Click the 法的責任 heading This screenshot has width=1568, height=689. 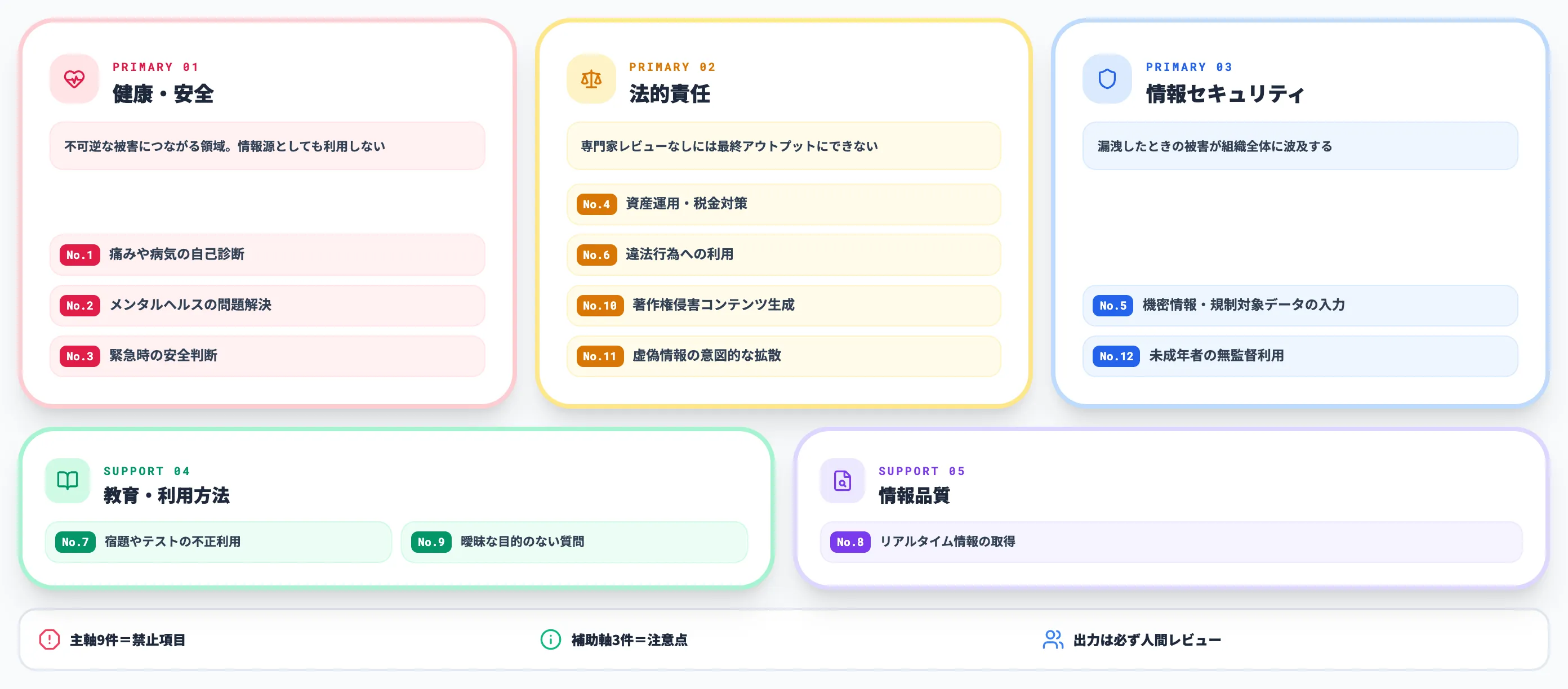(x=670, y=93)
